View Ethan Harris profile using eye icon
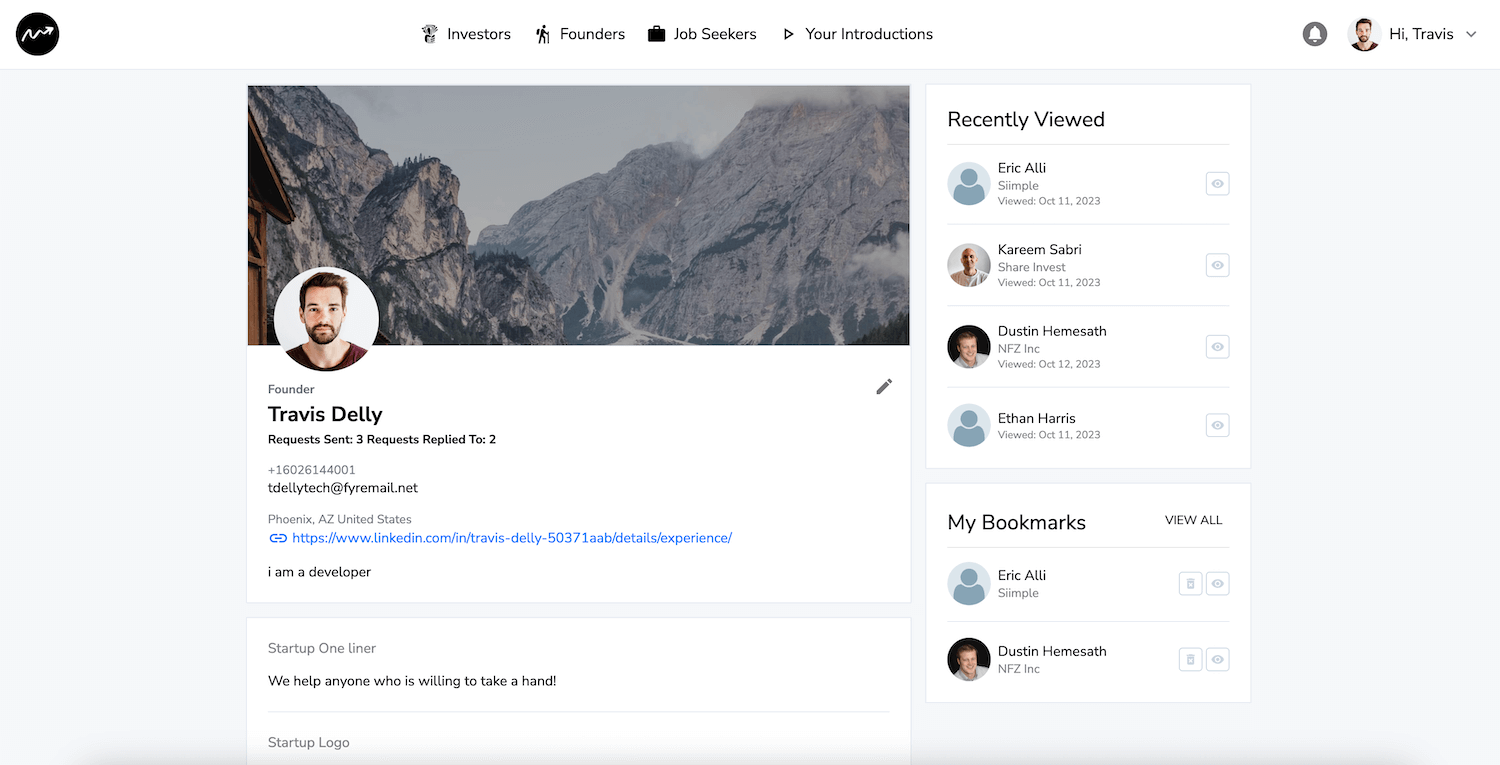This screenshot has height=765, width=1500. [x=1217, y=425]
